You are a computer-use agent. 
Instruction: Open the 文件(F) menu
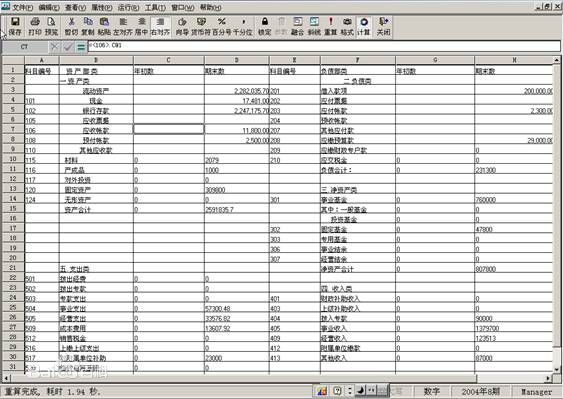pyautogui.click(x=22, y=7)
